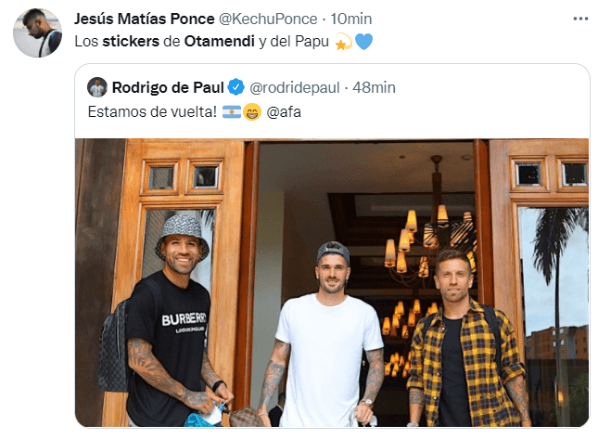
Task: Open the quoted tweet photo
Action: tap(332, 282)
